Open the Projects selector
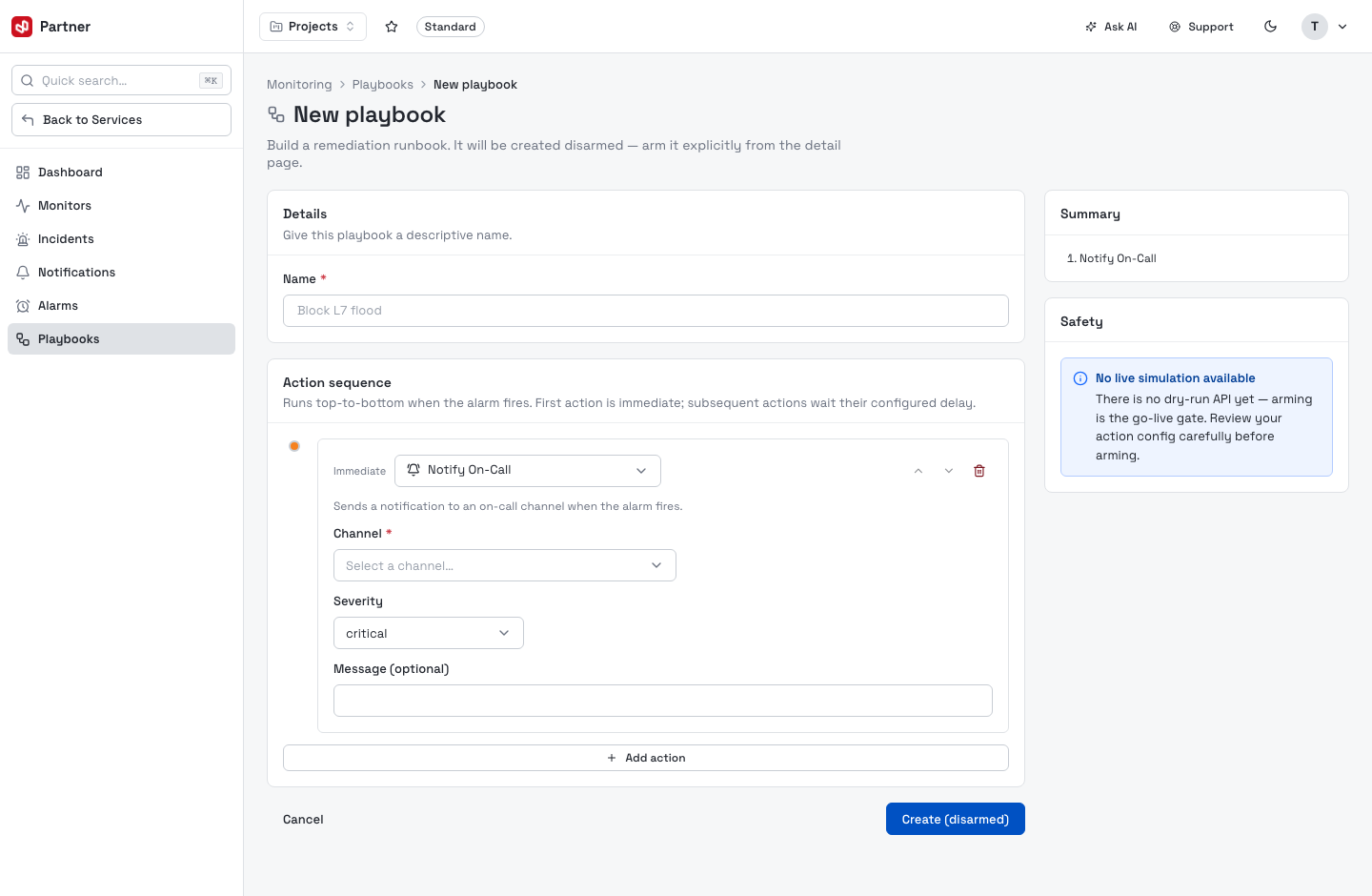Screen dimensions: 1372x896 pos(313,27)
